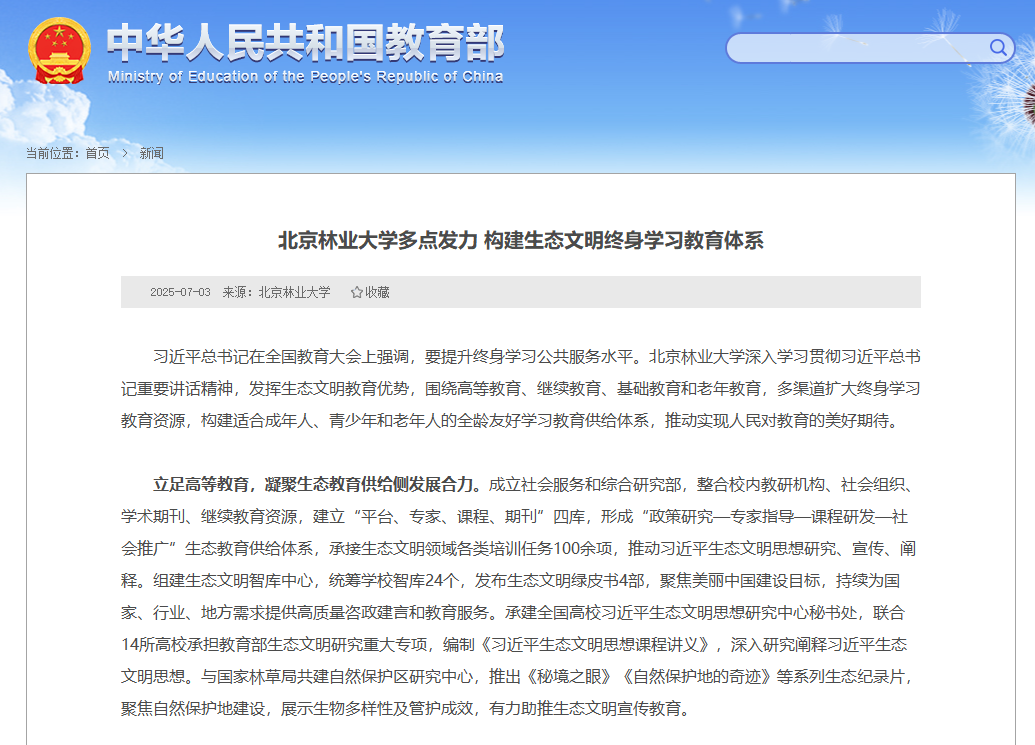Viewport: 1035px width, 745px height.
Task: Click the dandelion decoration in header corner
Action: click(x=1005, y=100)
